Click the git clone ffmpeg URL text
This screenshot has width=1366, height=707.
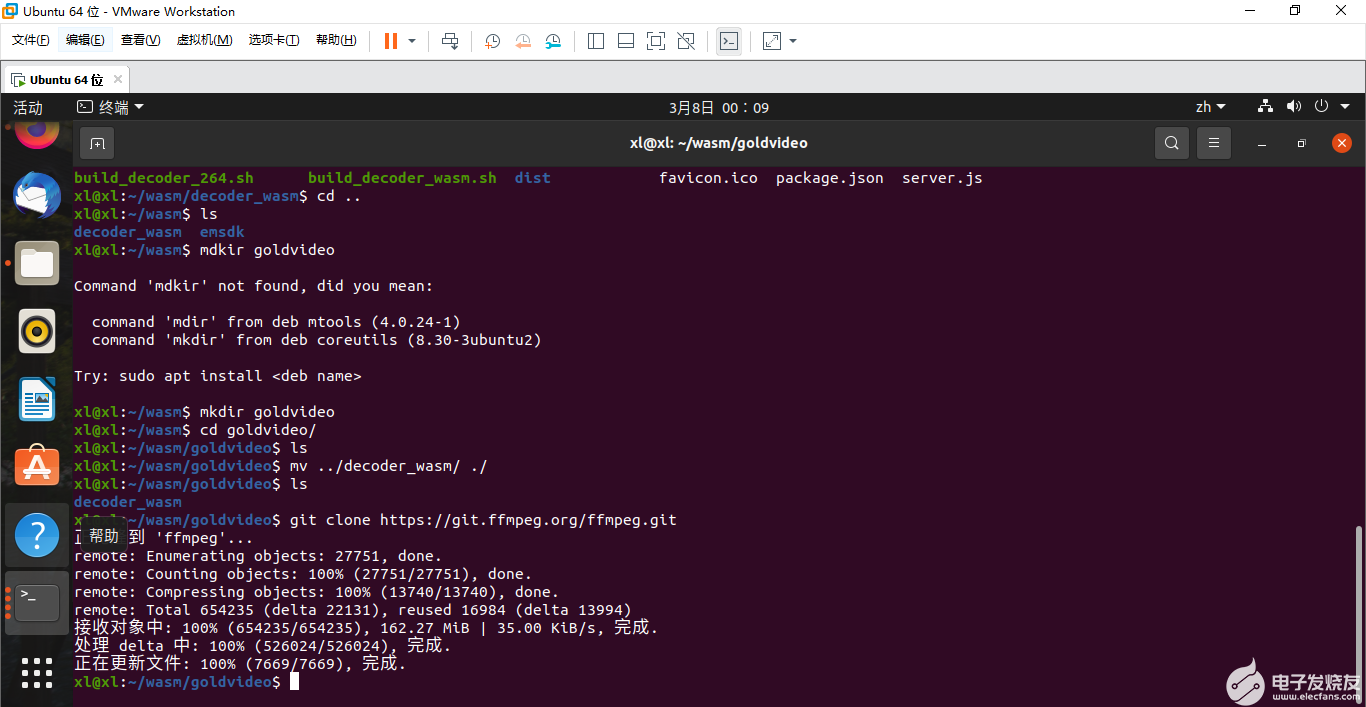tap(528, 520)
